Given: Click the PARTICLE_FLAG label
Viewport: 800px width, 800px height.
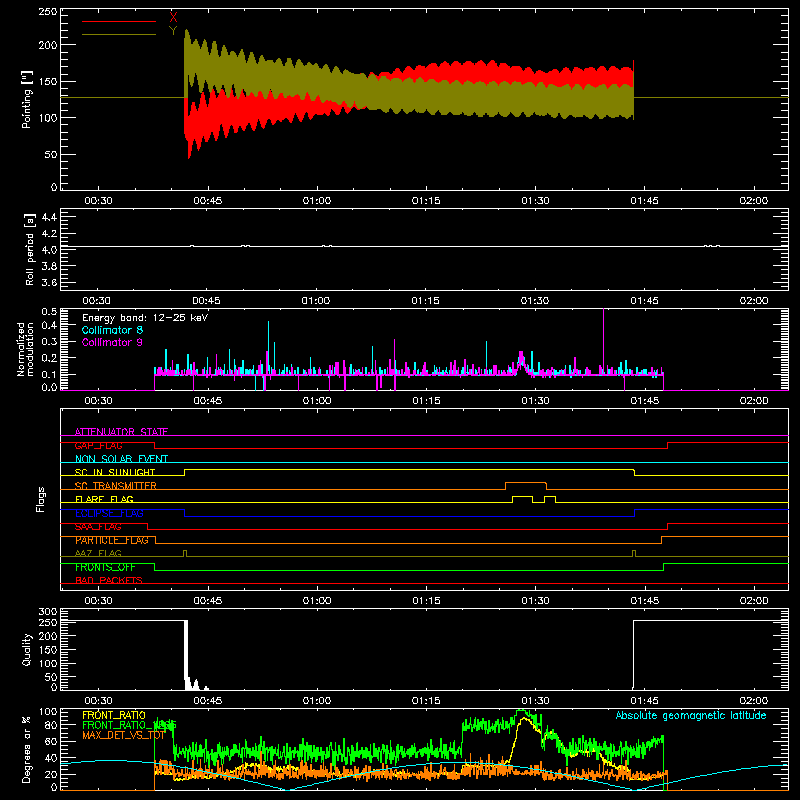Looking at the screenshot, I should [x=112, y=540].
